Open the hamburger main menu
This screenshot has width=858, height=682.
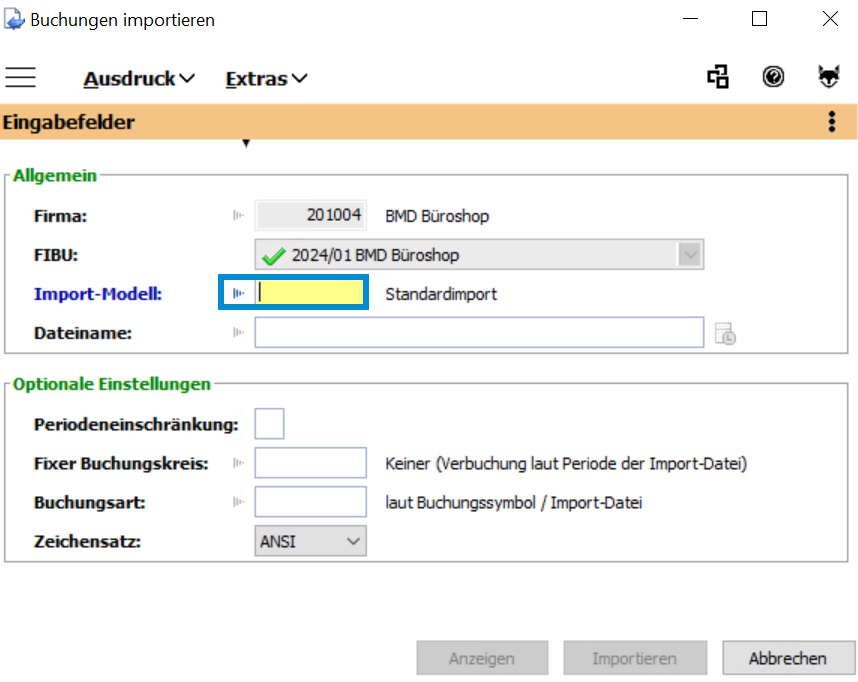[20, 78]
